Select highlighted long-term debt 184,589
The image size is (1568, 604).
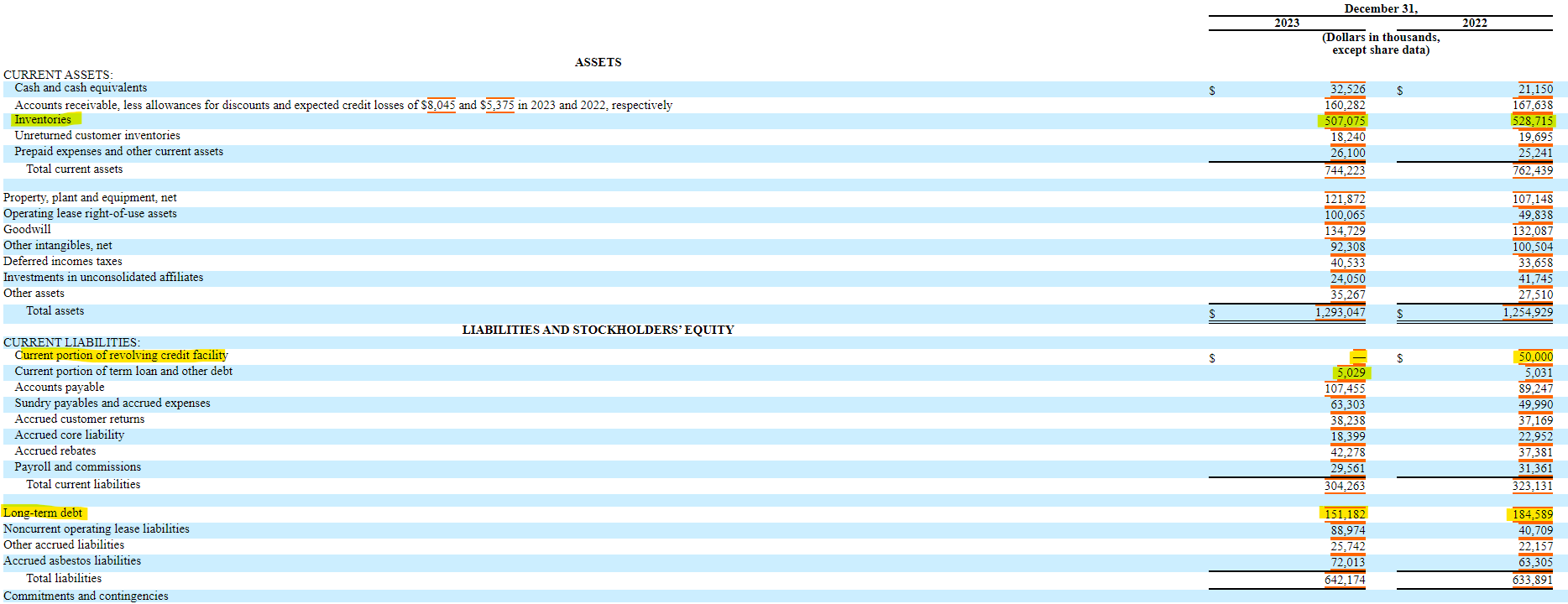pyautogui.click(x=1533, y=514)
